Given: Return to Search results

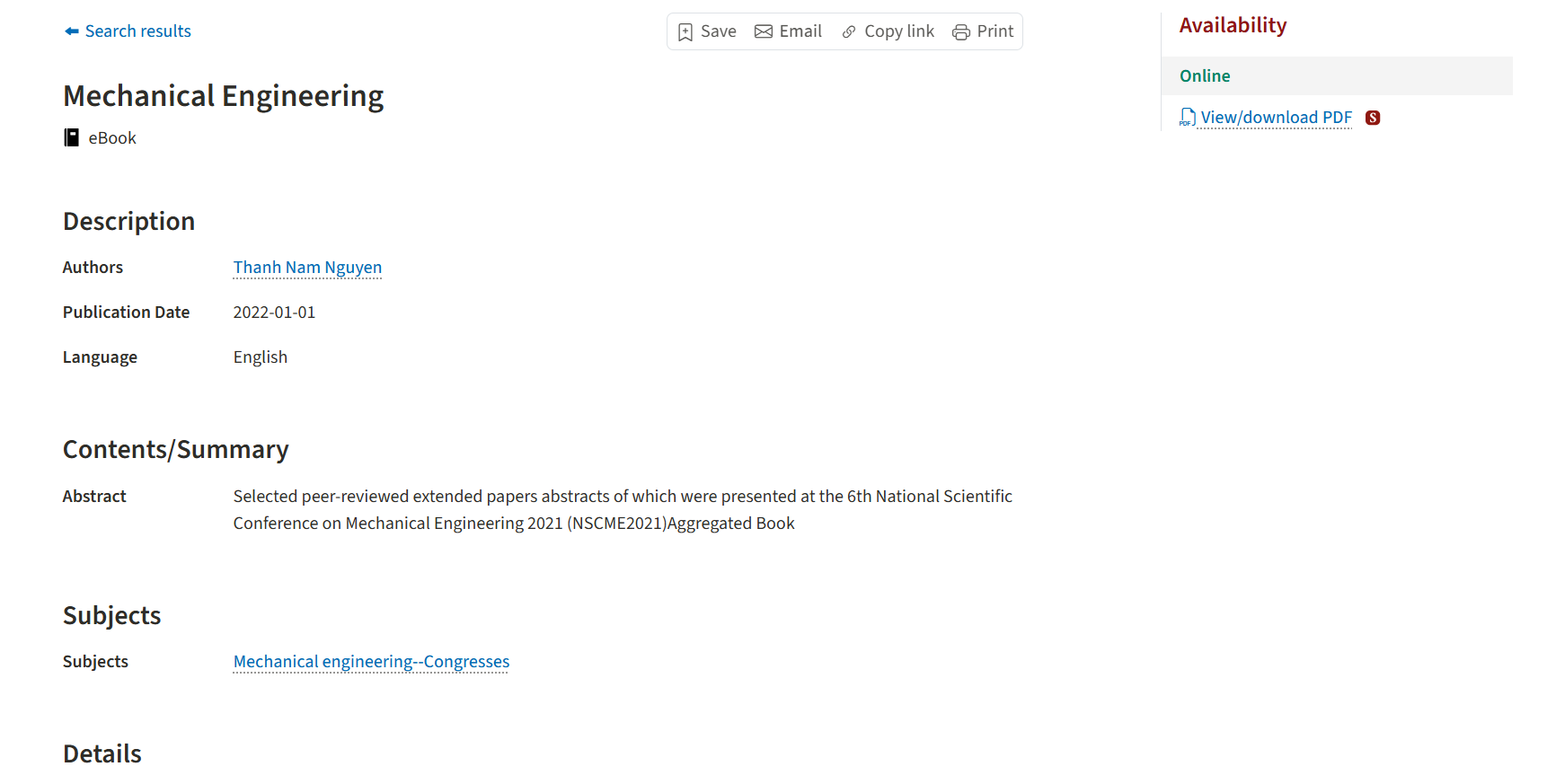Looking at the screenshot, I should [x=138, y=31].
